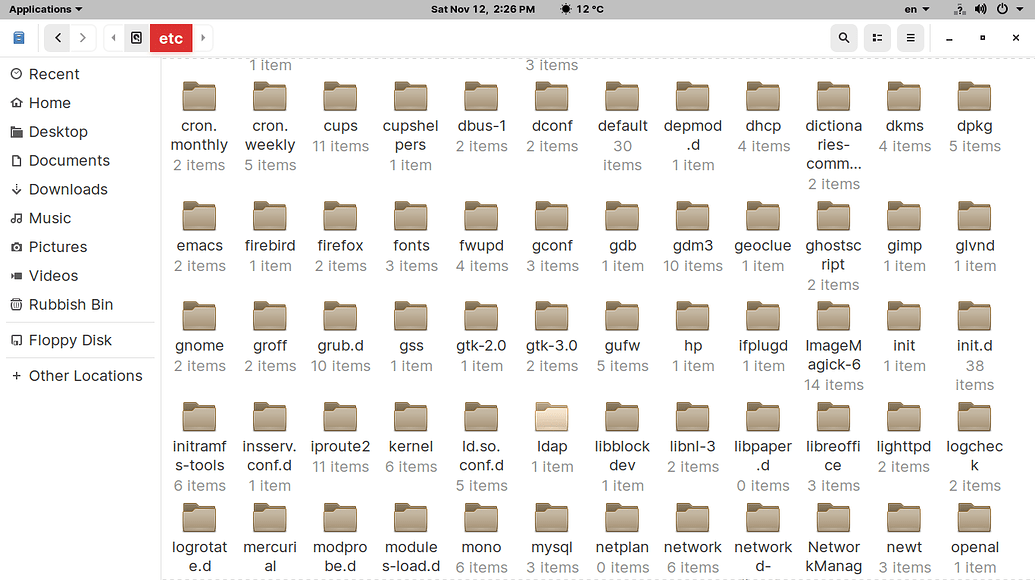
Task: Expand path bar rightward small arrow
Action: [203, 38]
